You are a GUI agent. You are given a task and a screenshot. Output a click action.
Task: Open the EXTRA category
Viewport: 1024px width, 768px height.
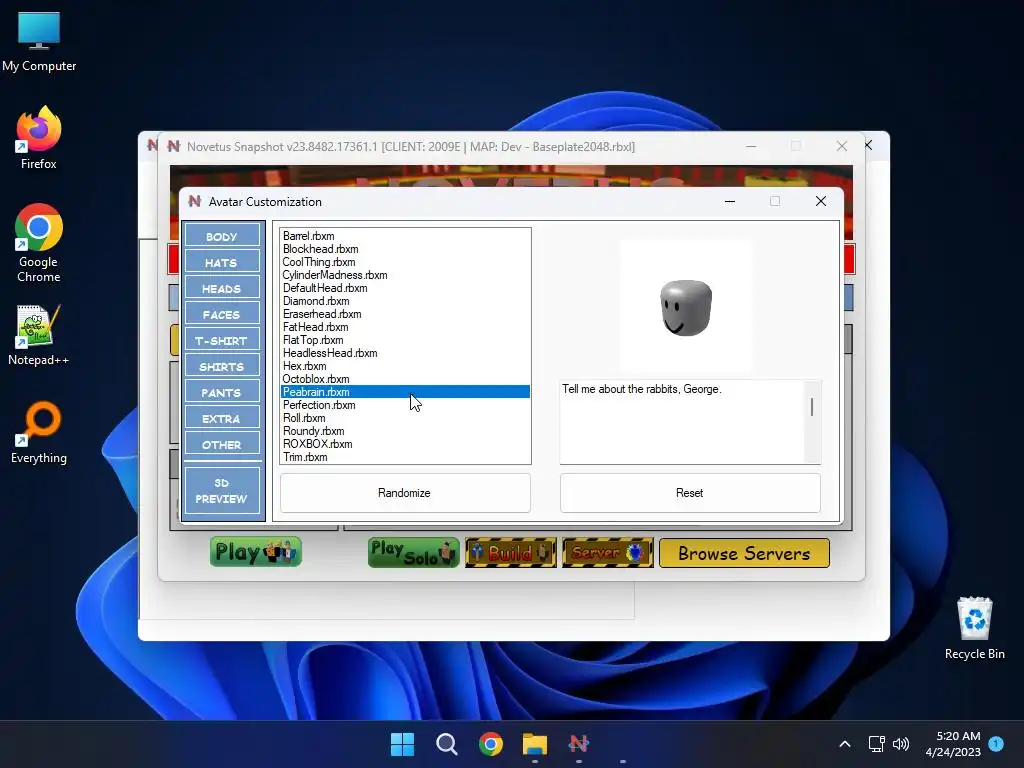pyautogui.click(x=222, y=419)
